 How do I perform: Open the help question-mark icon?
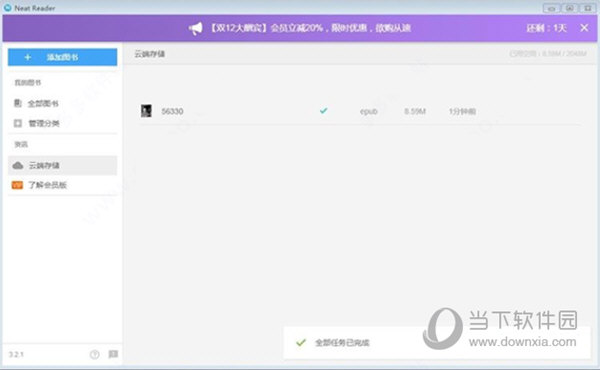[95, 355]
